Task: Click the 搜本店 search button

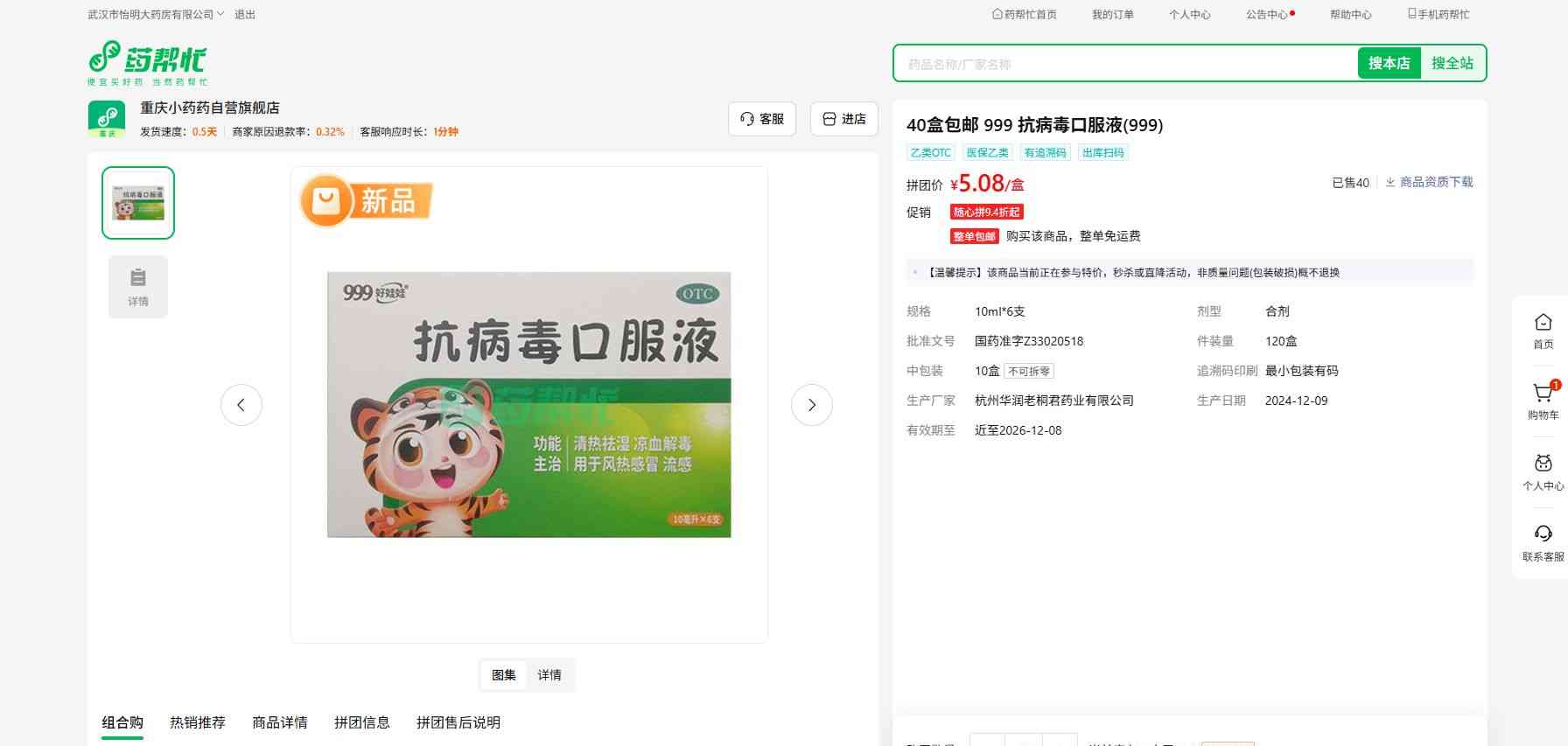Action: tap(1389, 63)
